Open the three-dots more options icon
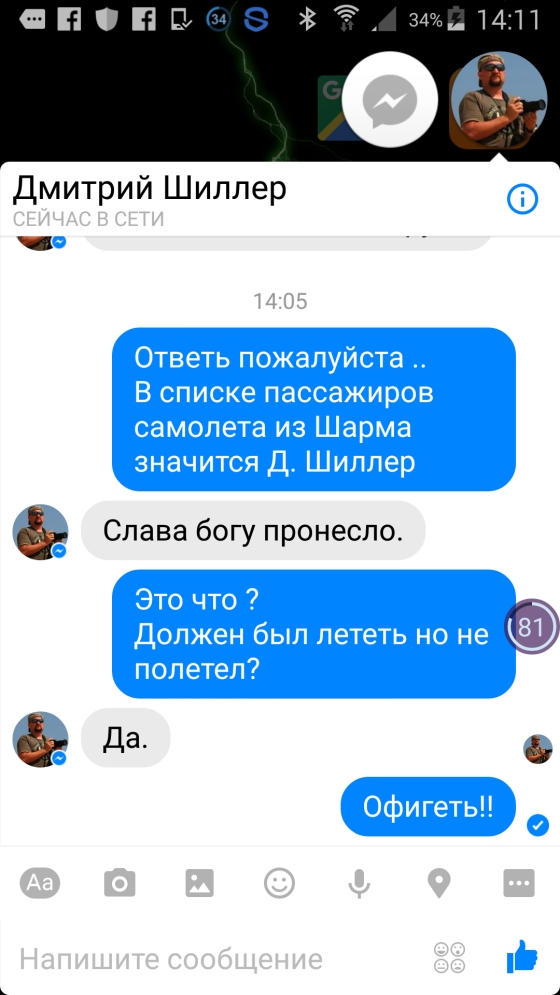560x995 pixels. click(x=519, y=883)
